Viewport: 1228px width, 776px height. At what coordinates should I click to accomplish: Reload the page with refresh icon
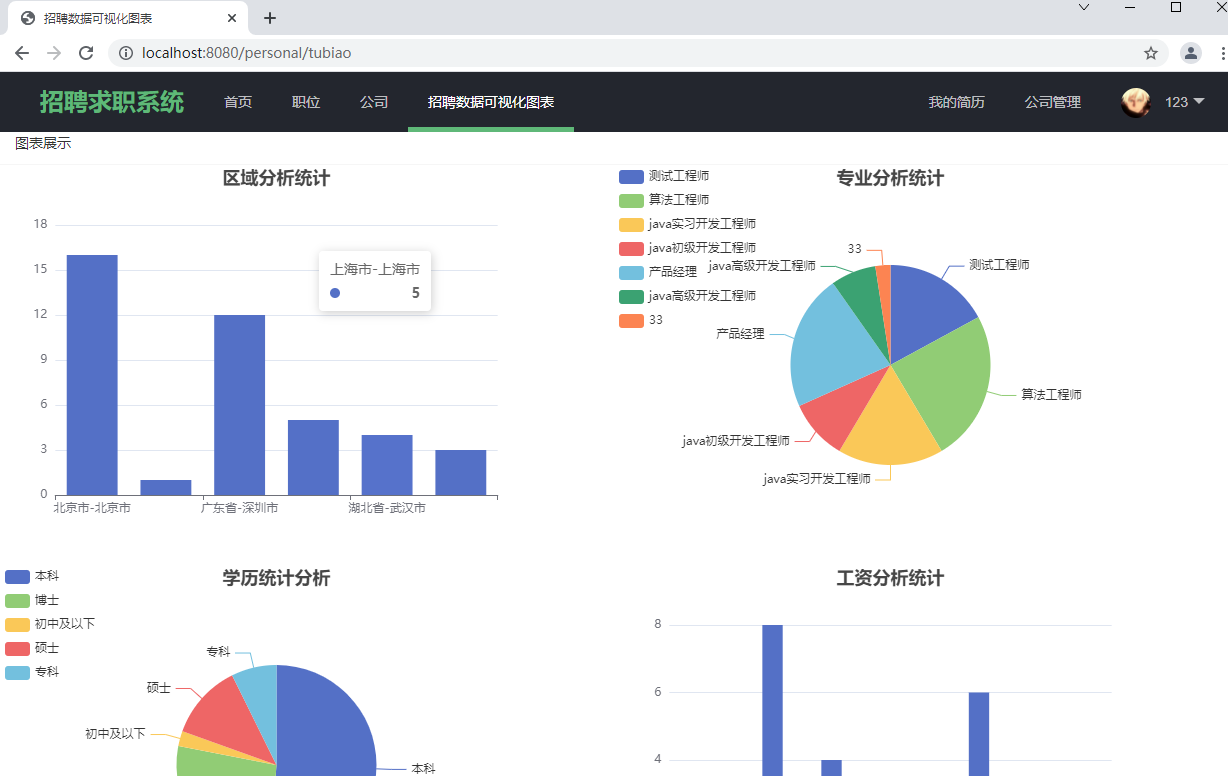(86, 53)
